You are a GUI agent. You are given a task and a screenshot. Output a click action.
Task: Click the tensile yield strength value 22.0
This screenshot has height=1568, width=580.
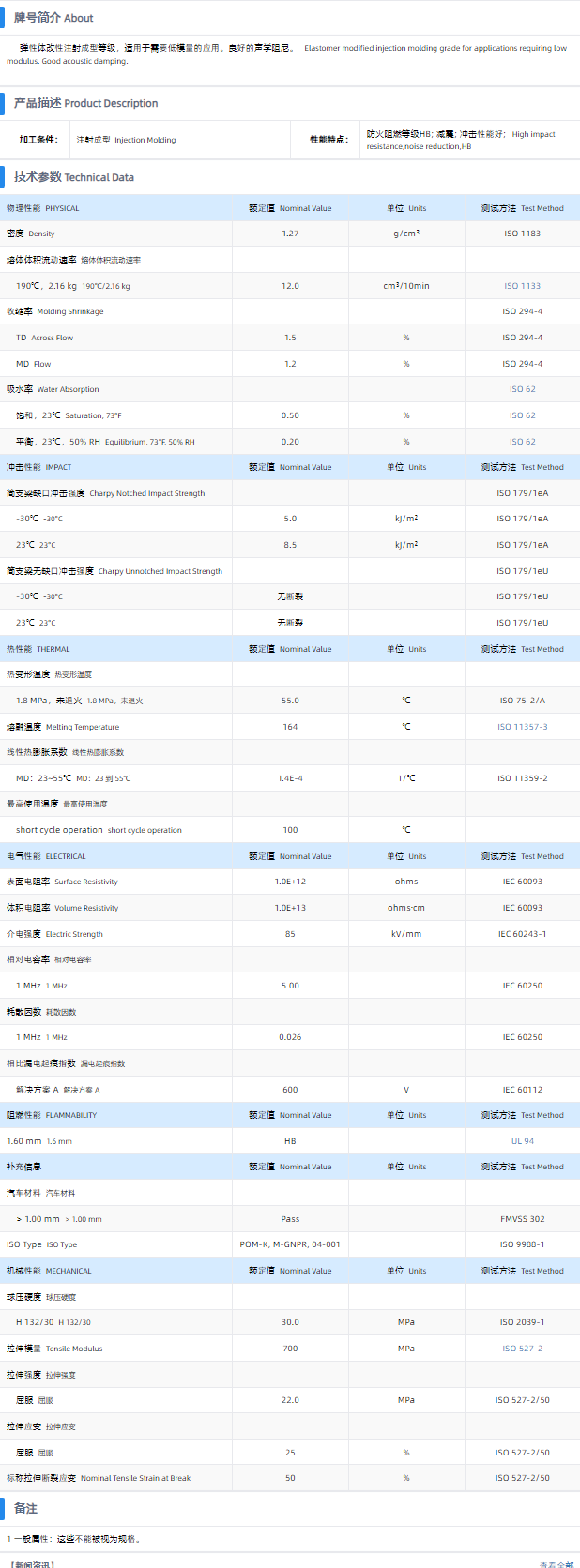pos(290,1400)
